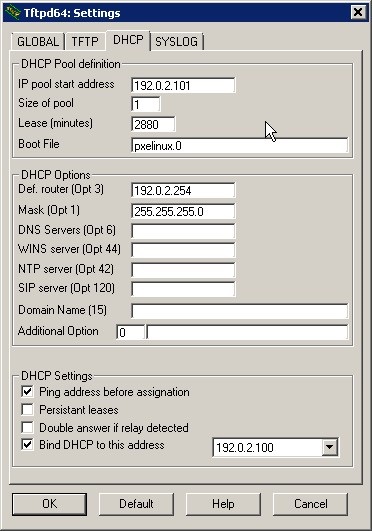Screen dimensions: 372x531
Task: Click the WINS server (Opt 44) field
Action: coord(183,250)
